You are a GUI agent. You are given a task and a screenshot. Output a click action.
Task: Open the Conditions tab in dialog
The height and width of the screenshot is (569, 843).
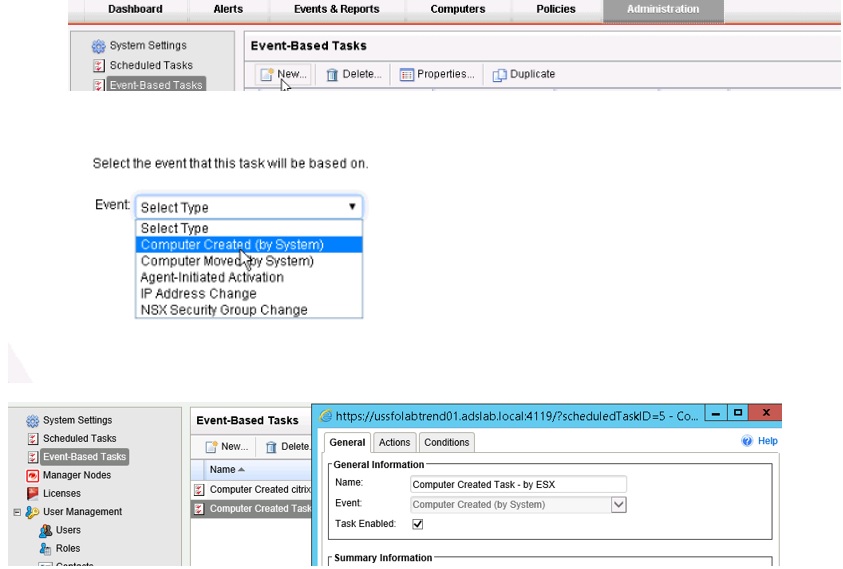tap(446, 442)
